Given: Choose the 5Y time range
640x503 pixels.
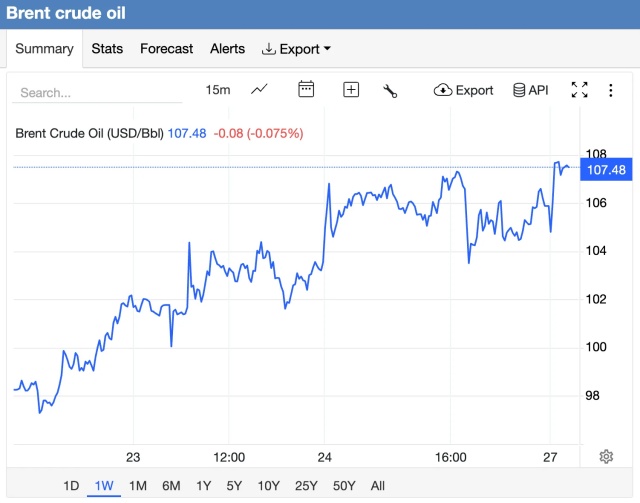Looking at the screenshot, I should 234,486.
